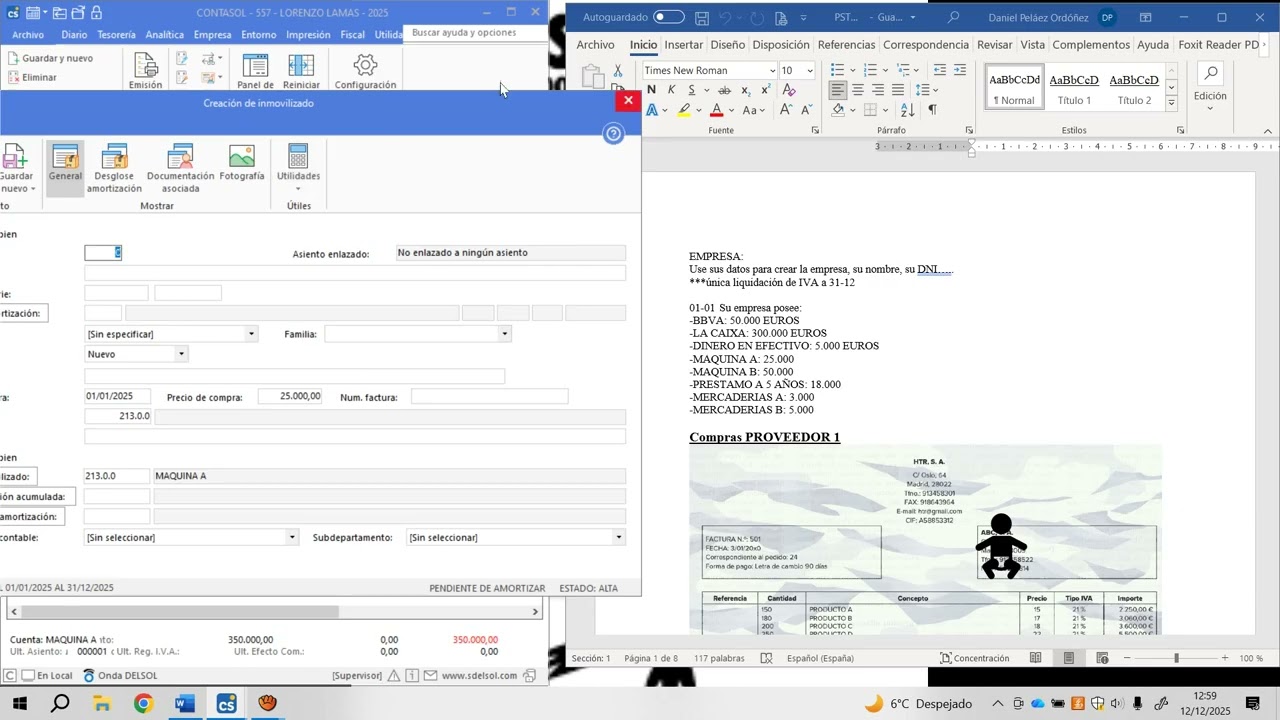Viewport: 1280px width, 720px height.
Task: Apply red font color in Word
Action: 716,110
